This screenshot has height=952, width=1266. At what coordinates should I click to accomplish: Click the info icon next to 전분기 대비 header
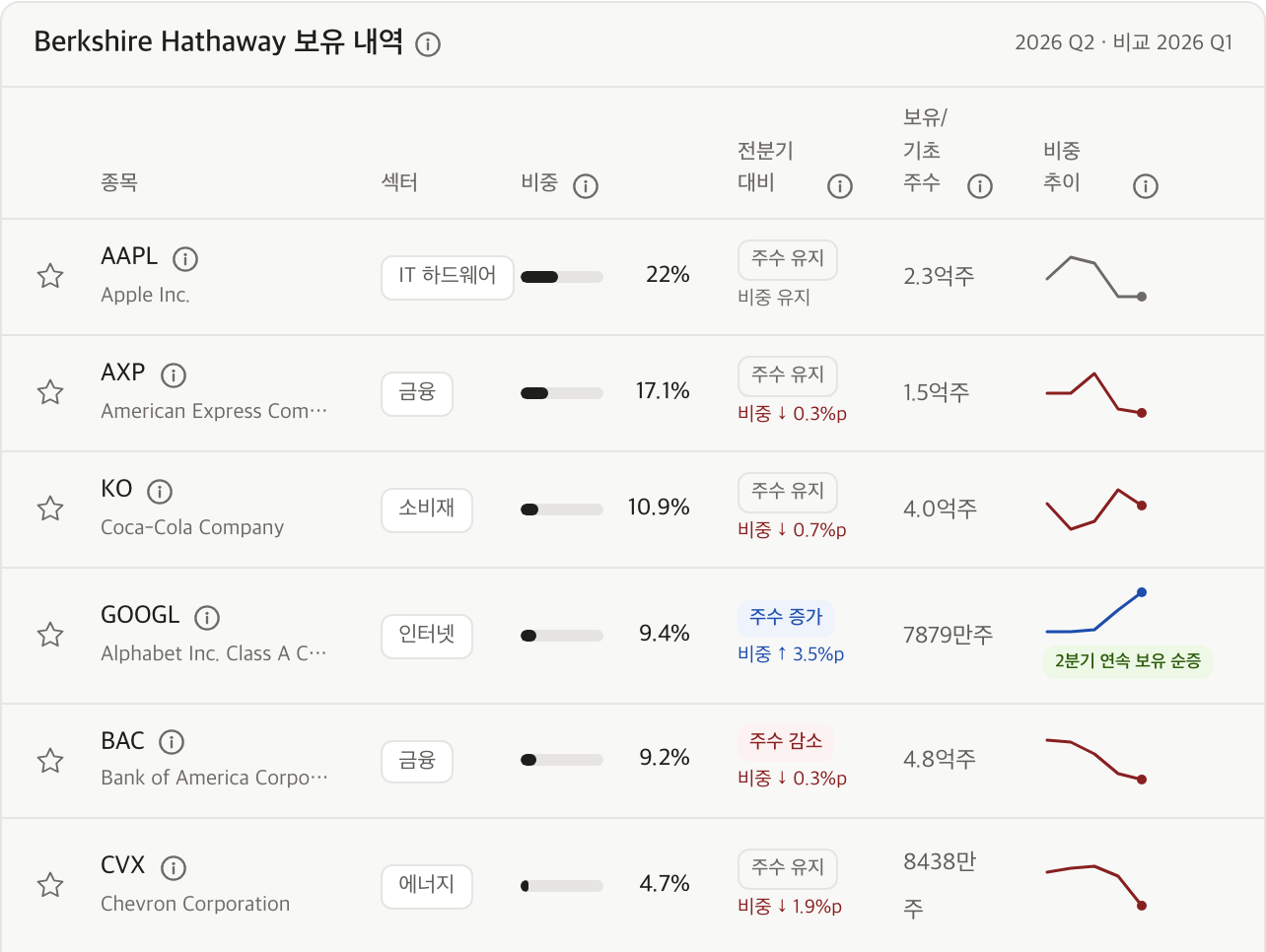(840, 186)
